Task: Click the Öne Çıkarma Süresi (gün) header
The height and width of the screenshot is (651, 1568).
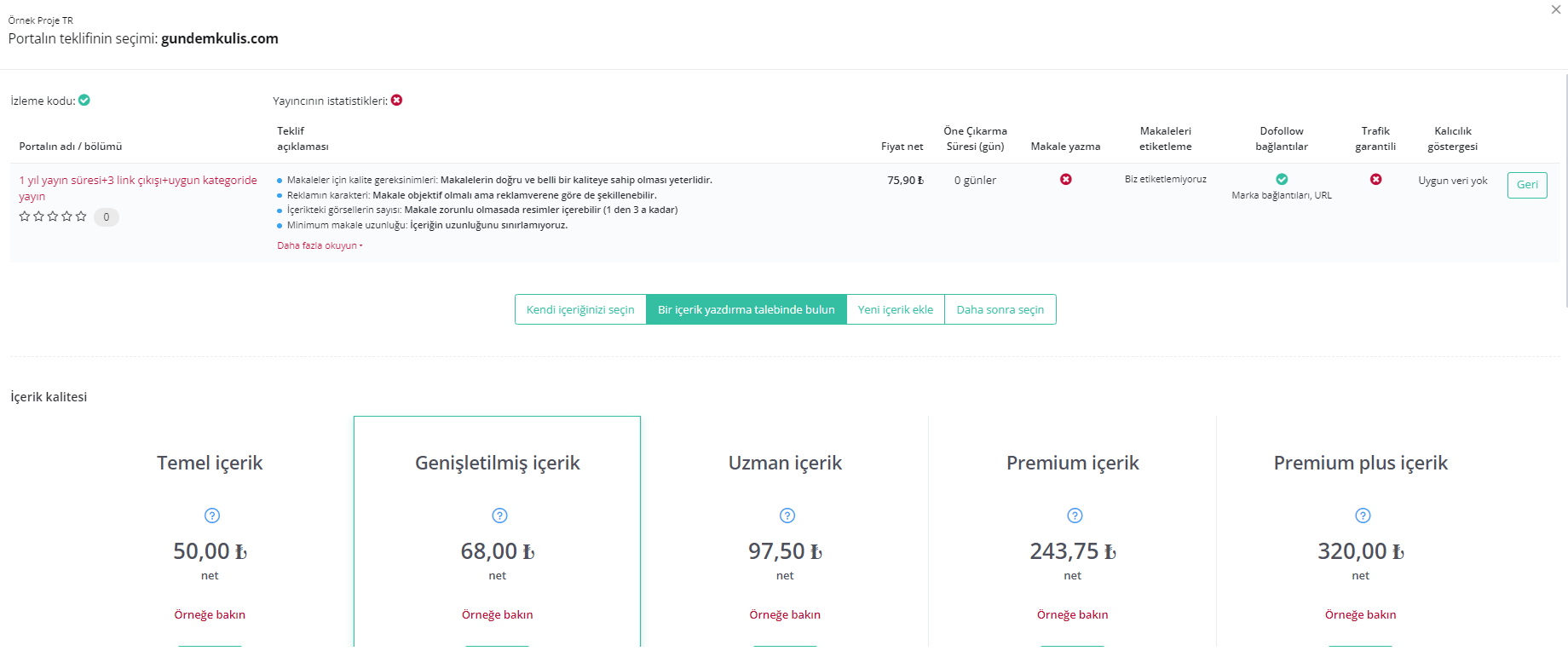Action: (x=975, y=138)
